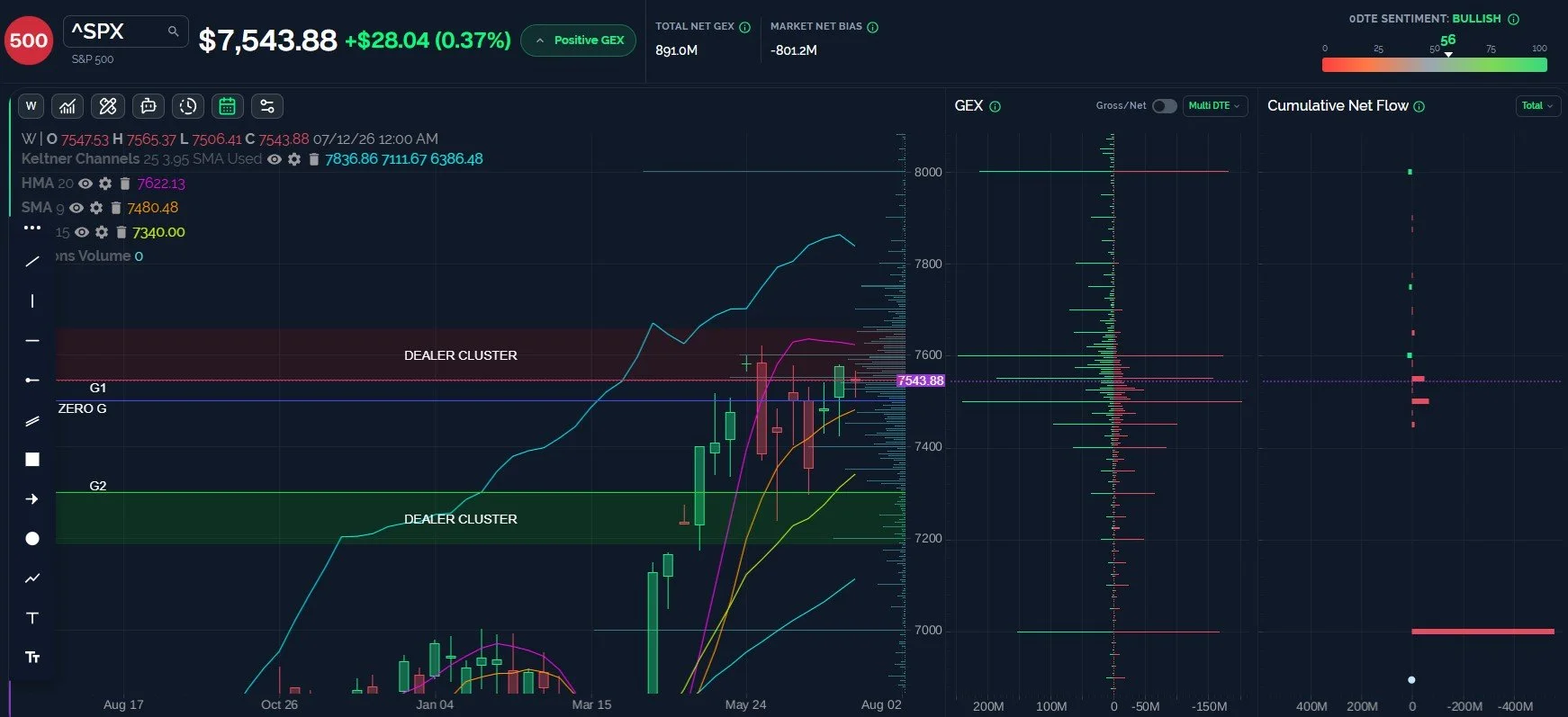Image resolution: width=1568 pixels, height=717 pixels.
Task: Click the sentiment gauge pointer at 56
Action: pyautogui.click(x=1448, y=55)
